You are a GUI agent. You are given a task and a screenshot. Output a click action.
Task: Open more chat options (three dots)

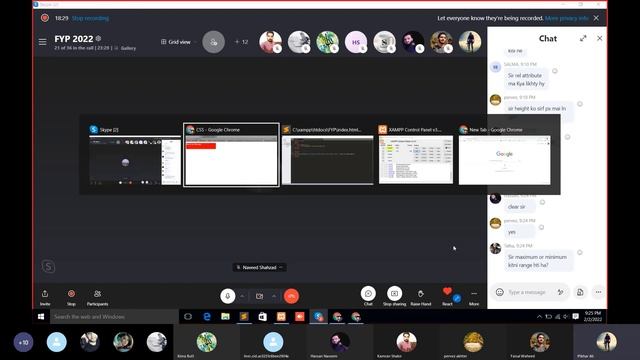click(x=598, y=292)
